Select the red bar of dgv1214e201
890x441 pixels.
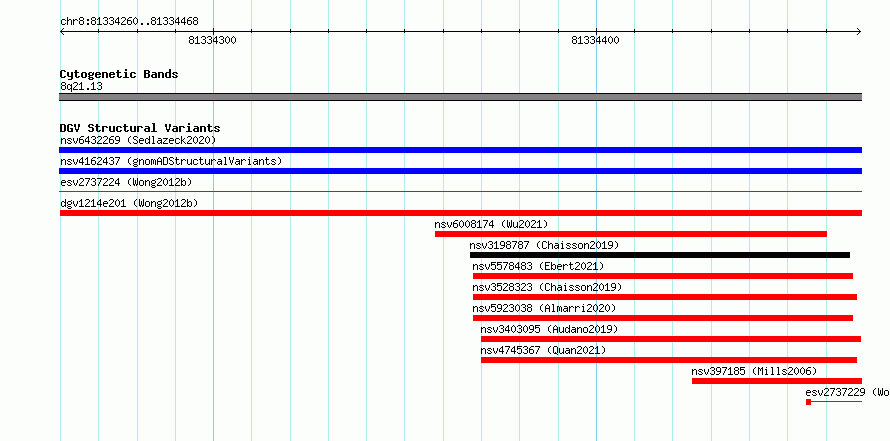tap(460, 213)
